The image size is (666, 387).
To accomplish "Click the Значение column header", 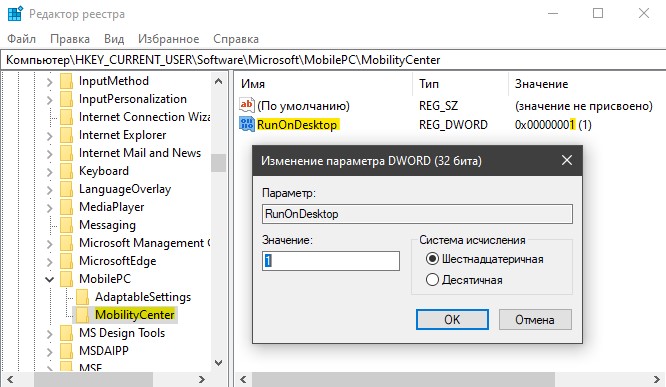I will pyautogui.click(x=587, y=84).
